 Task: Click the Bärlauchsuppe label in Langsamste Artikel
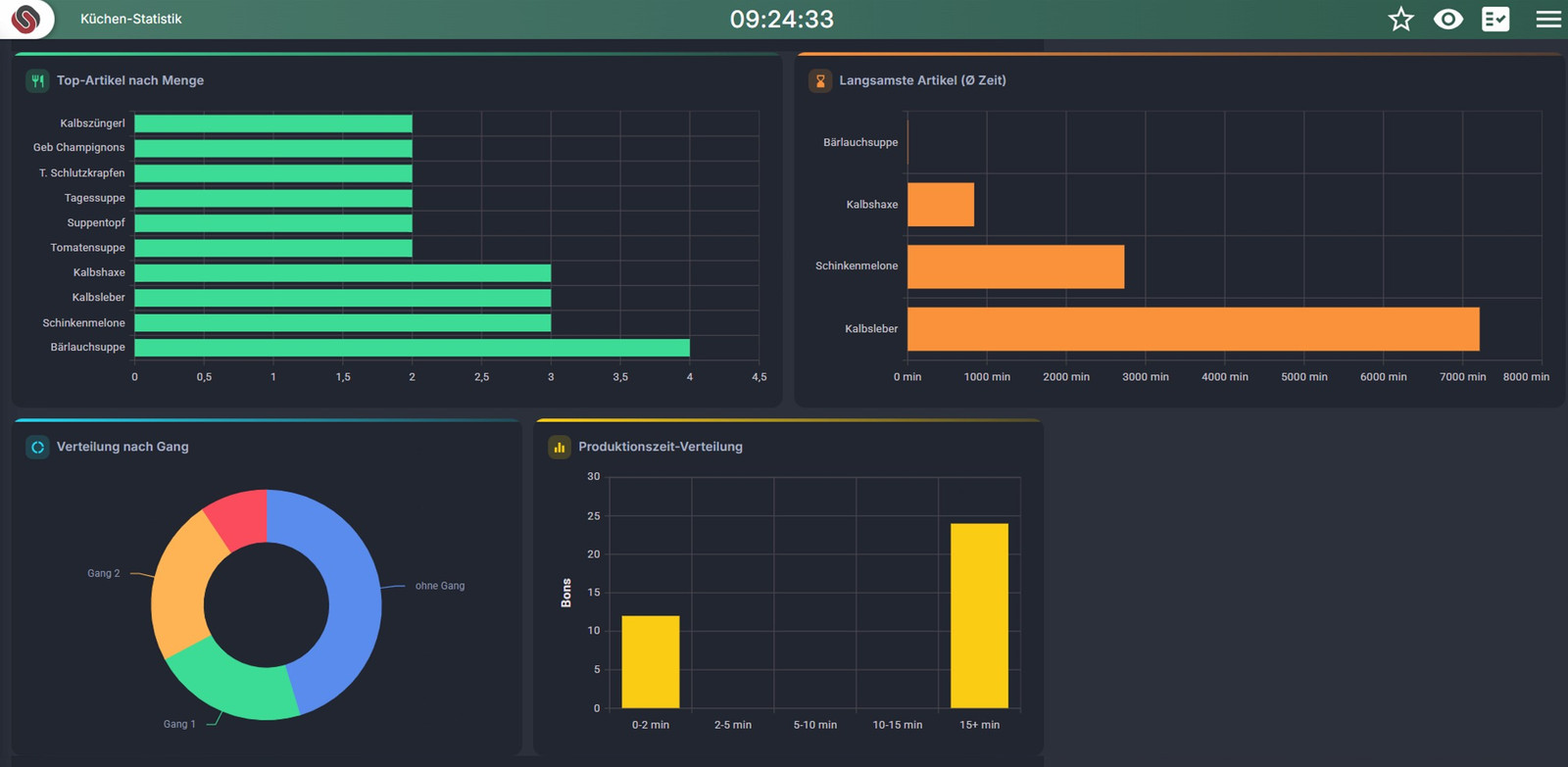[860, 143]
